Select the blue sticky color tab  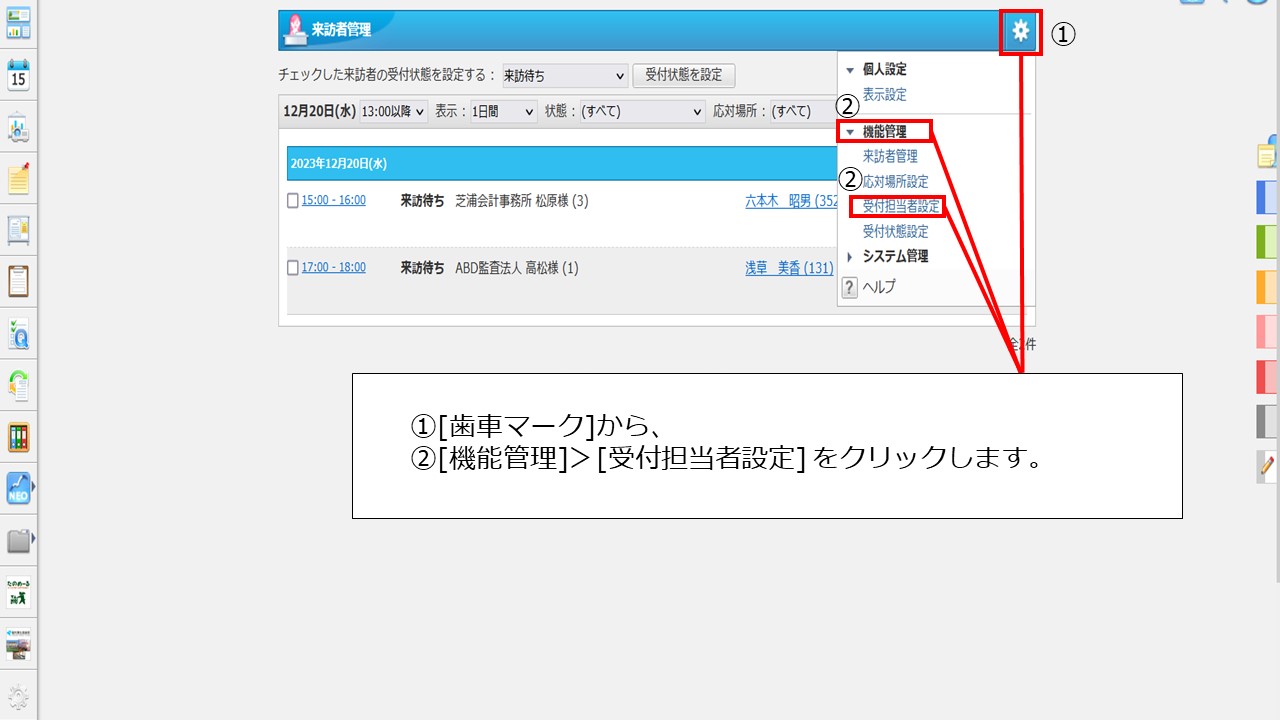1268,197
